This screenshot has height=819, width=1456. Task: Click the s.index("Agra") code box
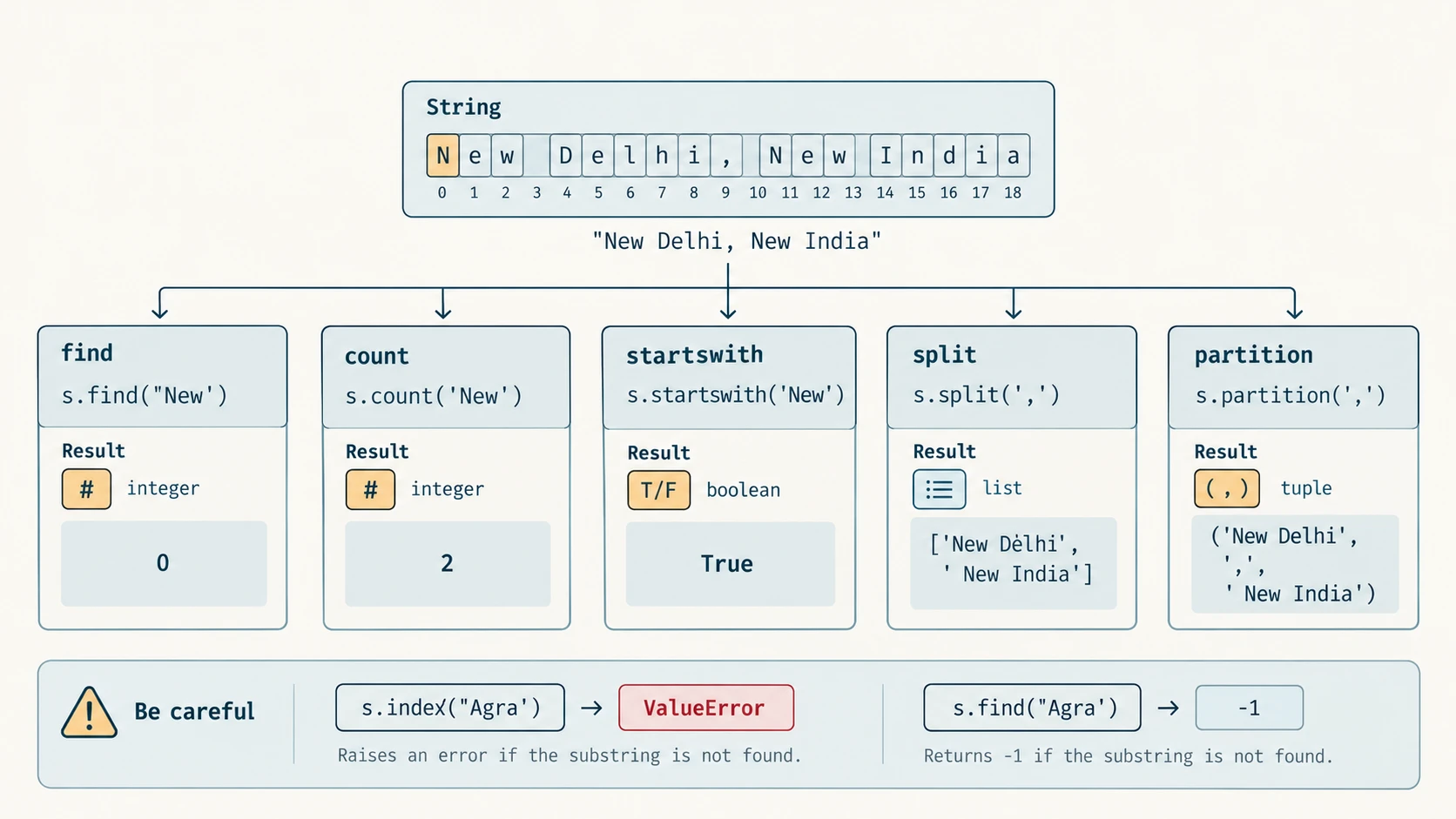tap(450, 708)
